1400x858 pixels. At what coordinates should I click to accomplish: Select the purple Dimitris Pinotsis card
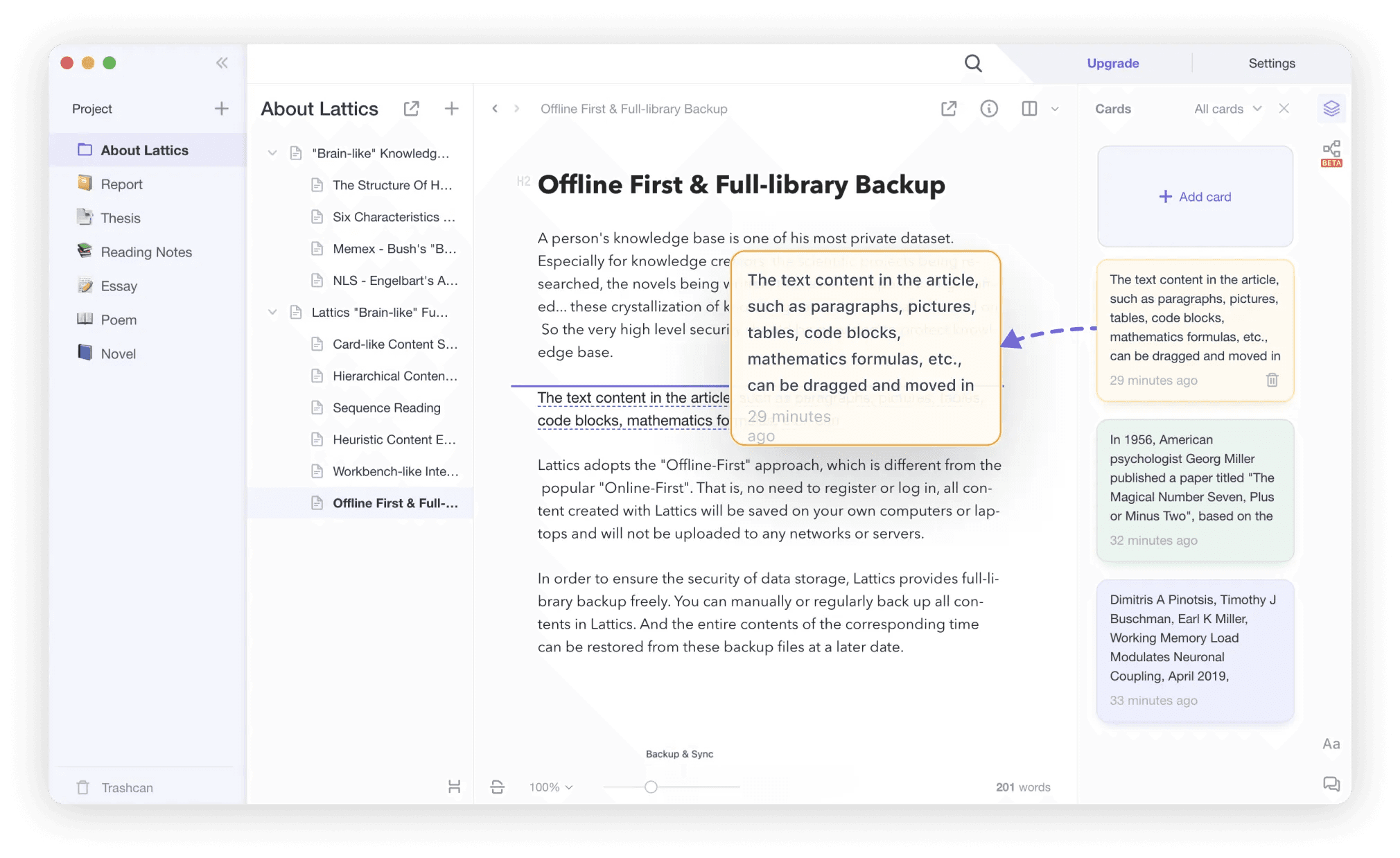1195,650
